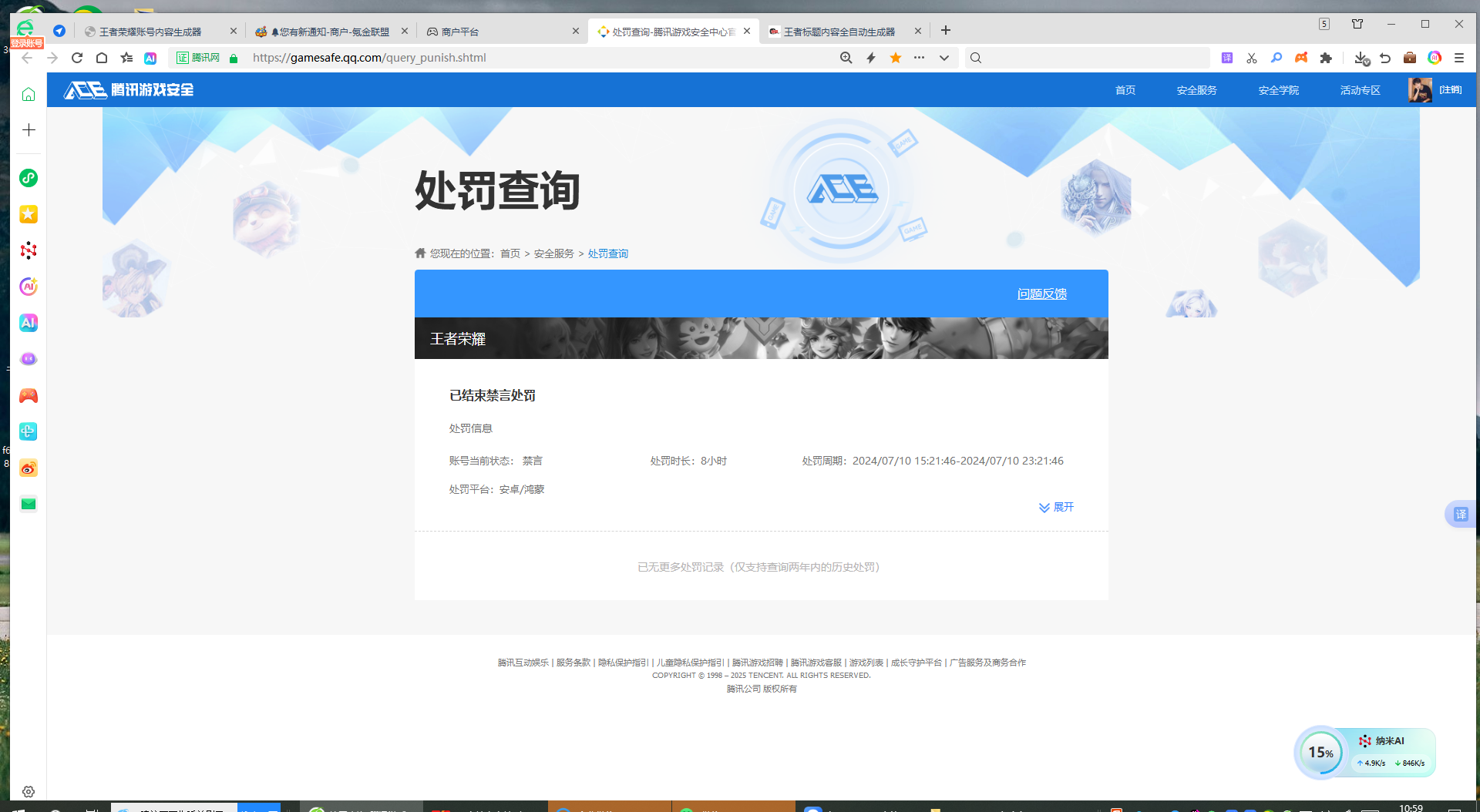Open the scissors screenshot tool
The height and width of the screenshot is (812, 1480).
click(x=1252, y=58)
